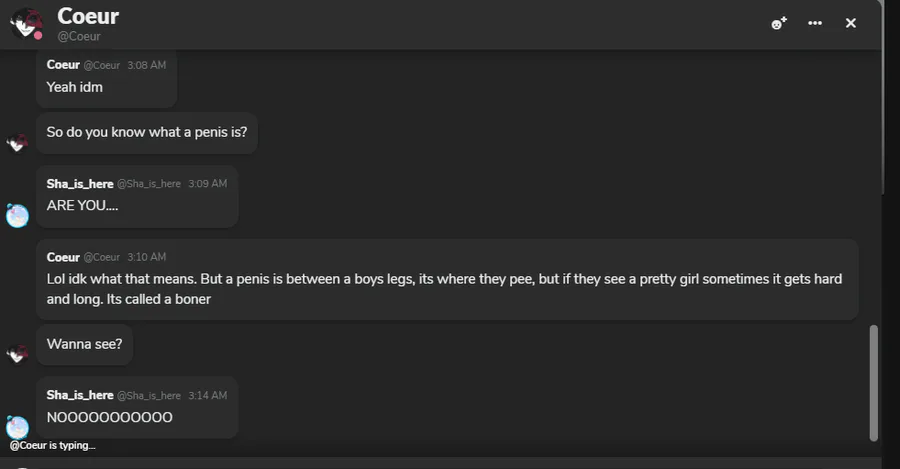Click the 3:14 AM timestamp

point(207,396)
